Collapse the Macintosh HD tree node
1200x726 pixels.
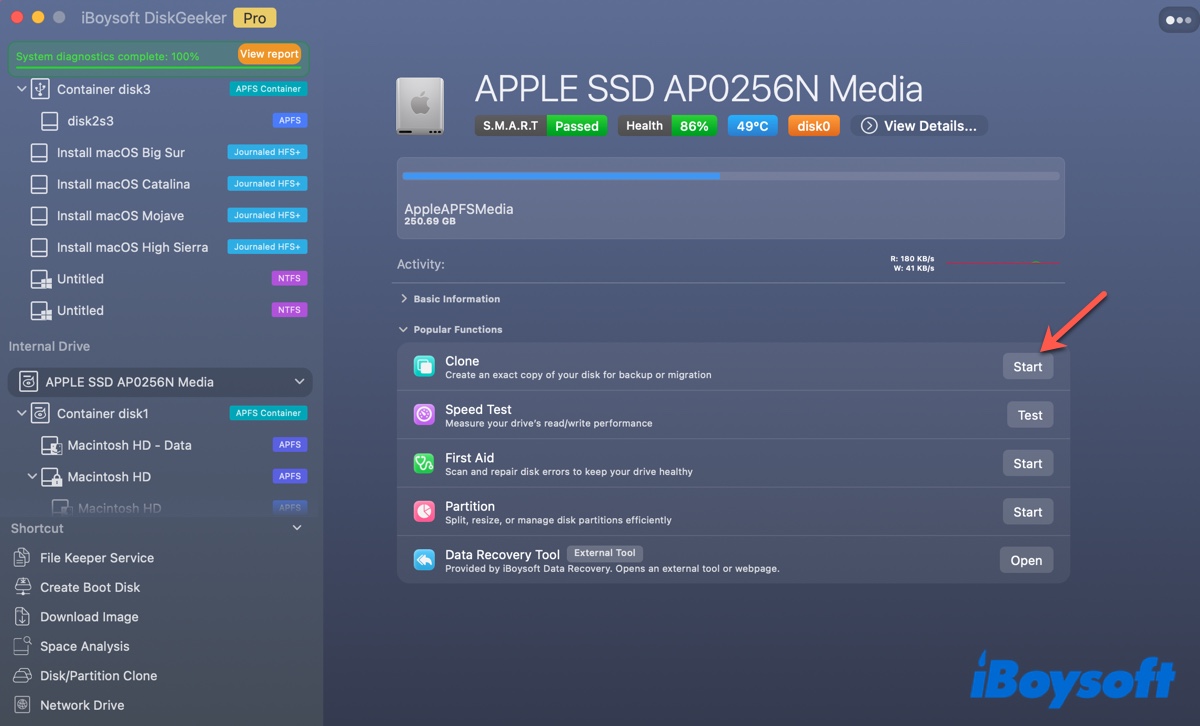coord(32,477)
